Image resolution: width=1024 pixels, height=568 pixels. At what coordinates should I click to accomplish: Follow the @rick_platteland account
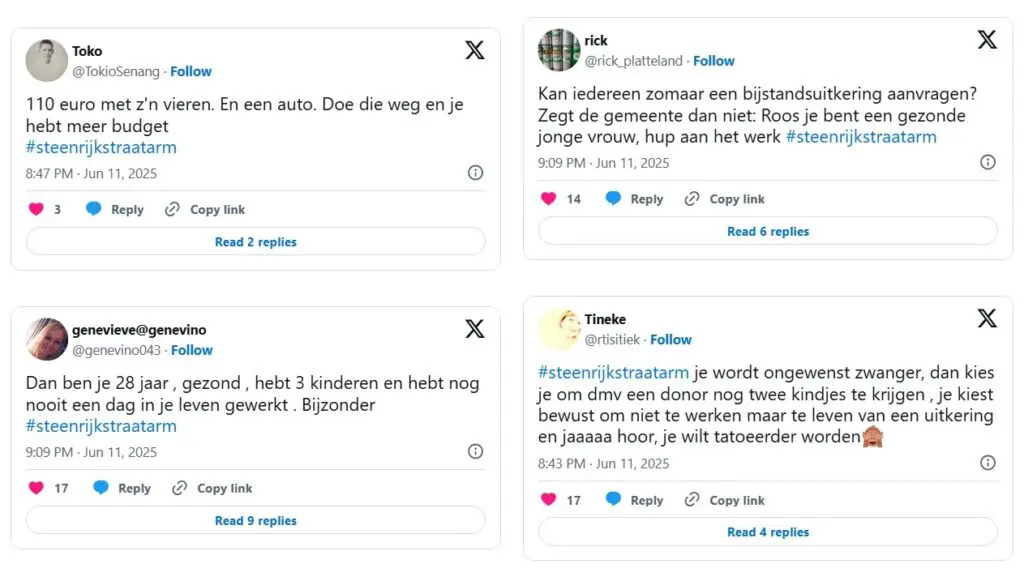tap(714, 61)
